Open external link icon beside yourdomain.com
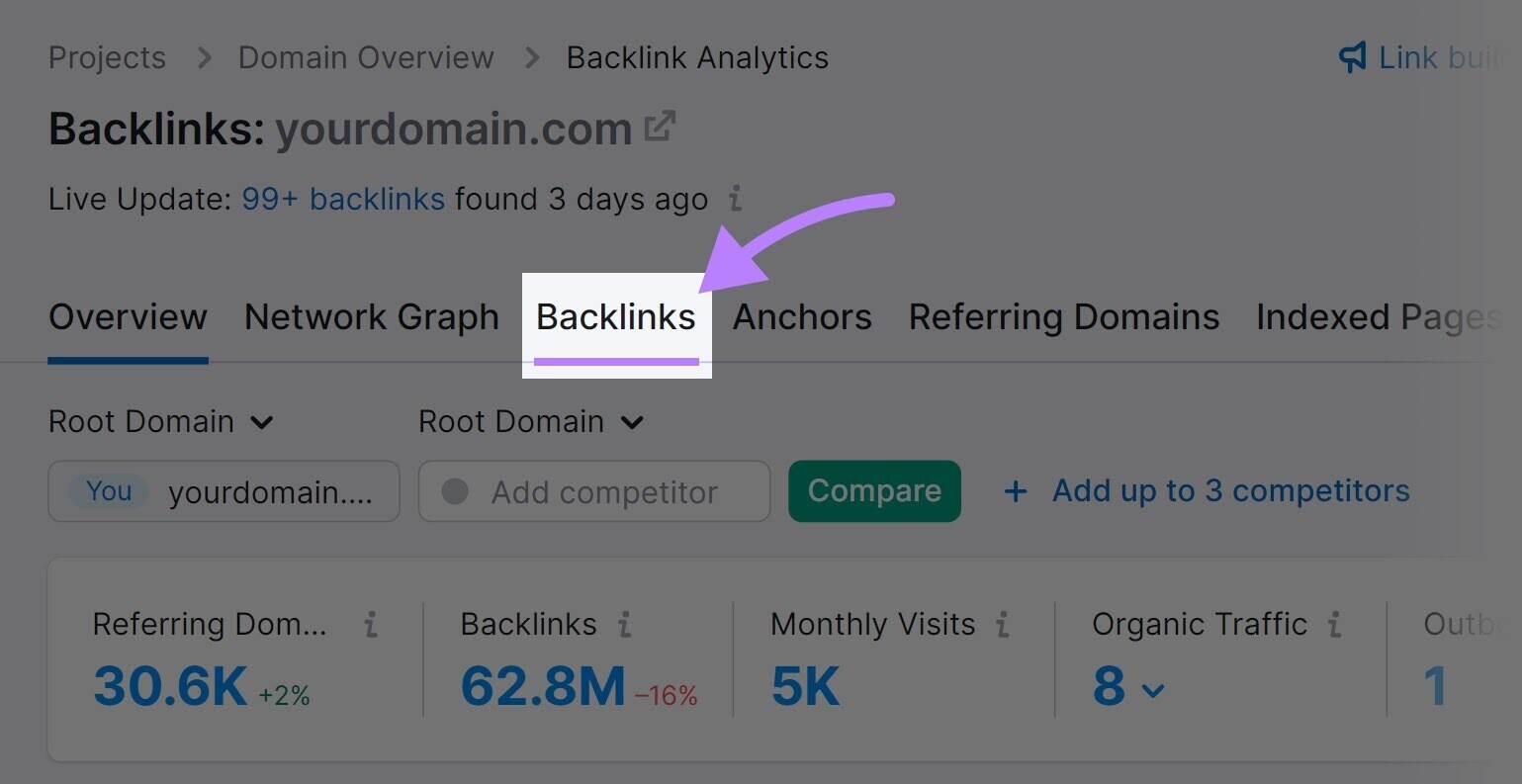Viewport: 1522px width, 784px height. point(660,128)
